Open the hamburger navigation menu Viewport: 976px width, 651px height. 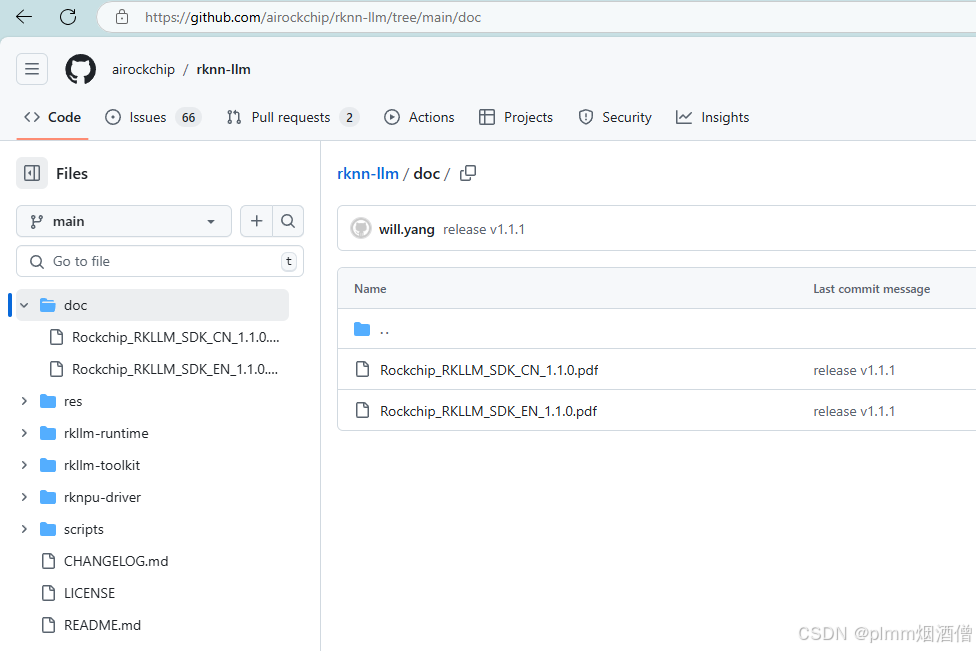click(32, 69)
